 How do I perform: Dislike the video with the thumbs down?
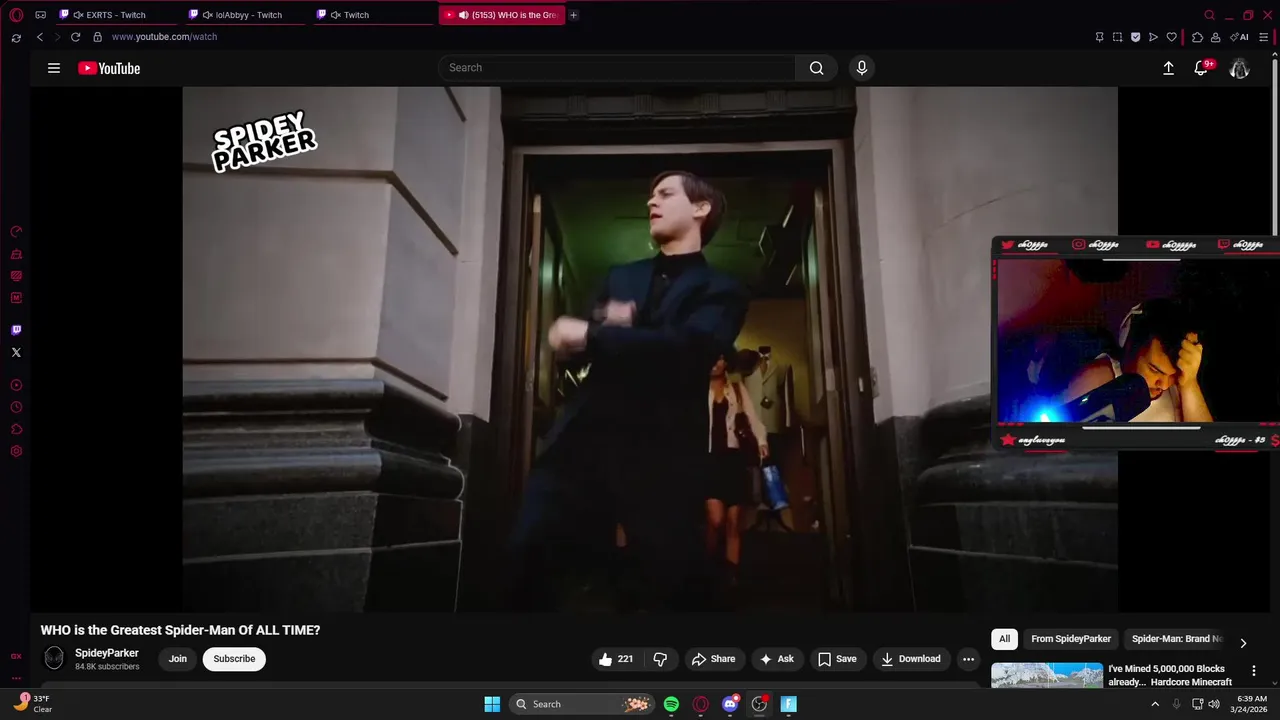click(660, 659)
